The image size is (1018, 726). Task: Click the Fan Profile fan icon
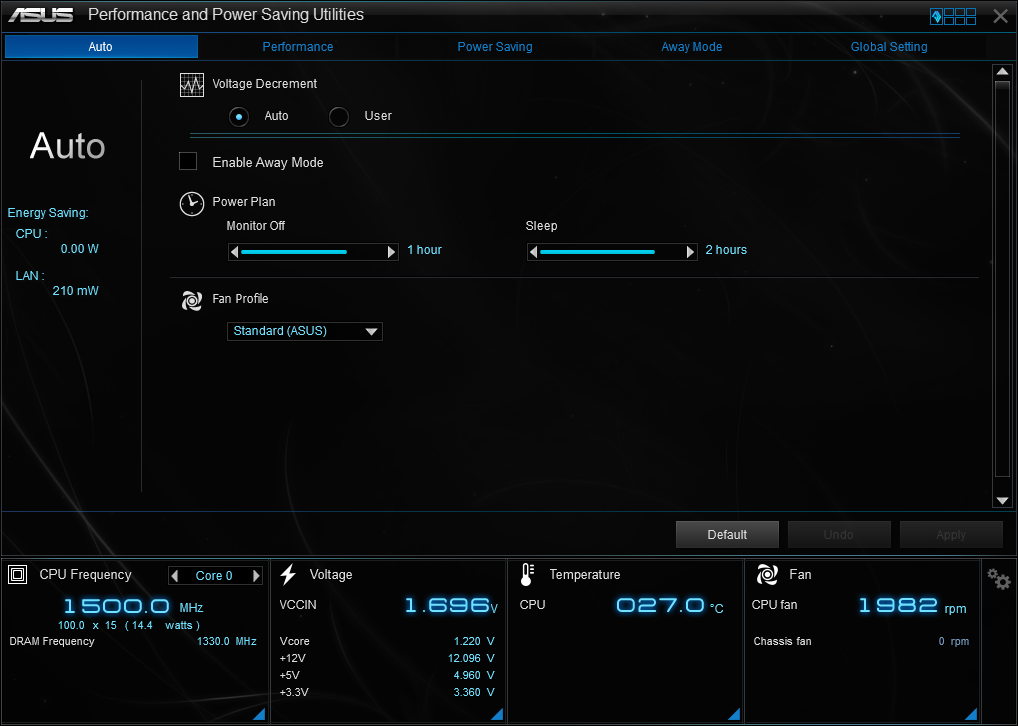pyautogui.click(x=192, y=300)
